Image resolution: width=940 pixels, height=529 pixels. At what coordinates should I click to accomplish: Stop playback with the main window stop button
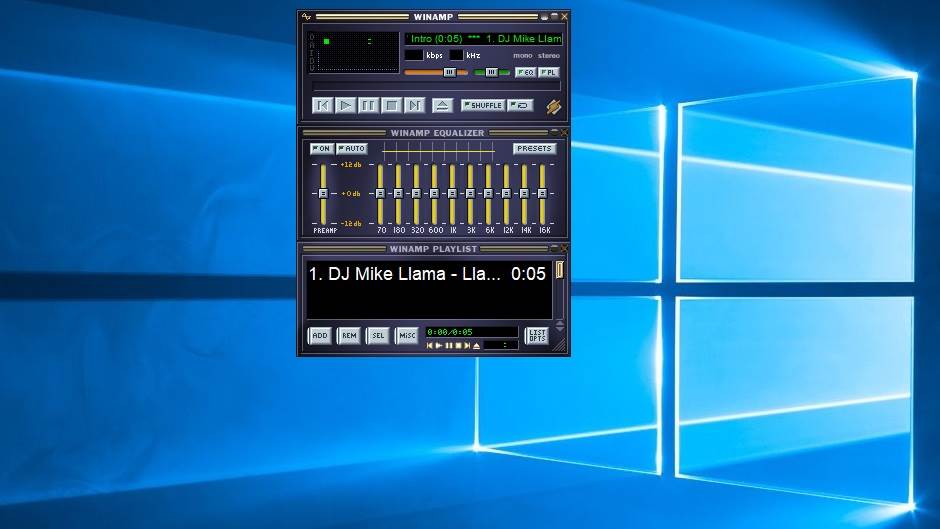(x=391, y=105)
